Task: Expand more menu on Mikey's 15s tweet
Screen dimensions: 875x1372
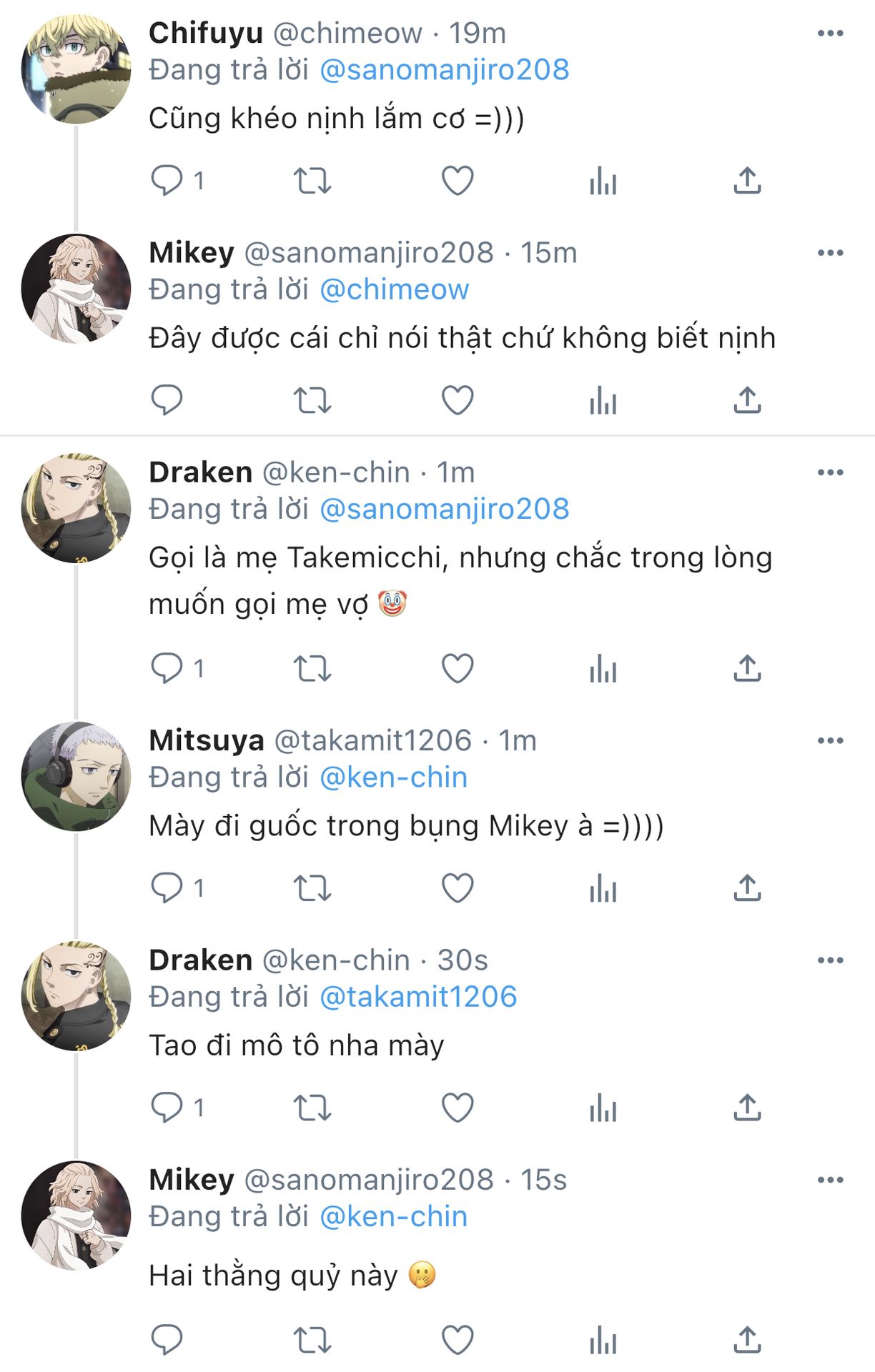Action: (x=830, y=1180)
